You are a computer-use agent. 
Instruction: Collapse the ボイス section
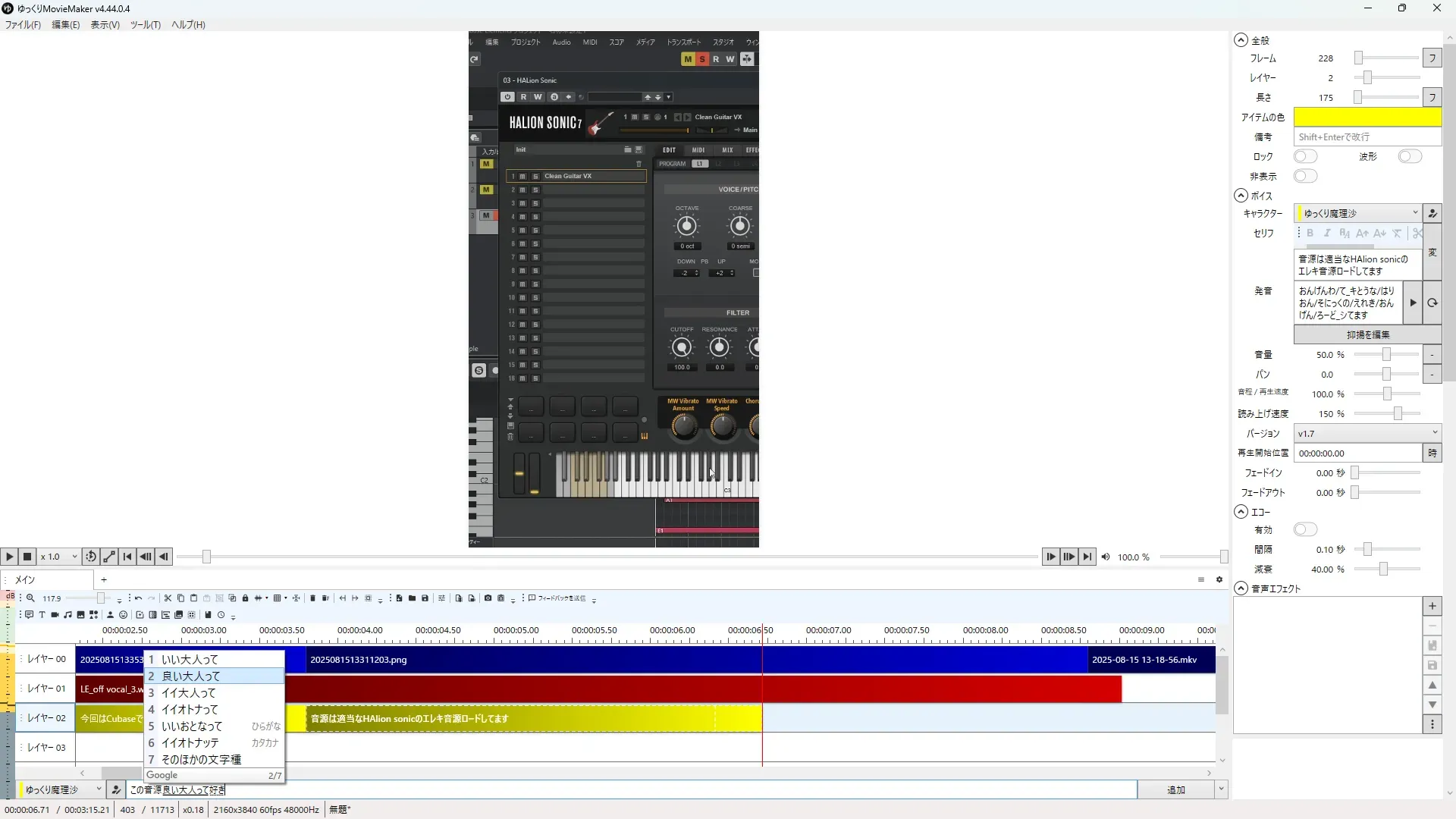click(x=1241, y=196)
